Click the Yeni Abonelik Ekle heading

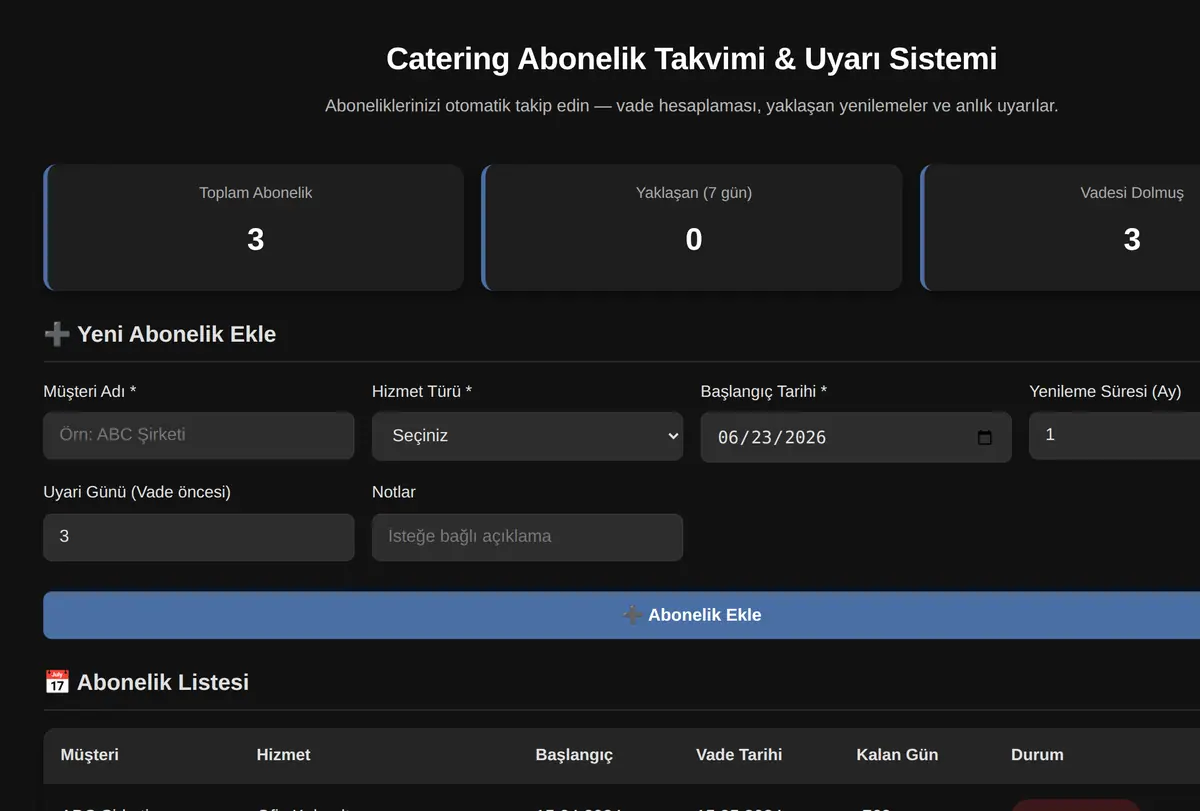160,334
